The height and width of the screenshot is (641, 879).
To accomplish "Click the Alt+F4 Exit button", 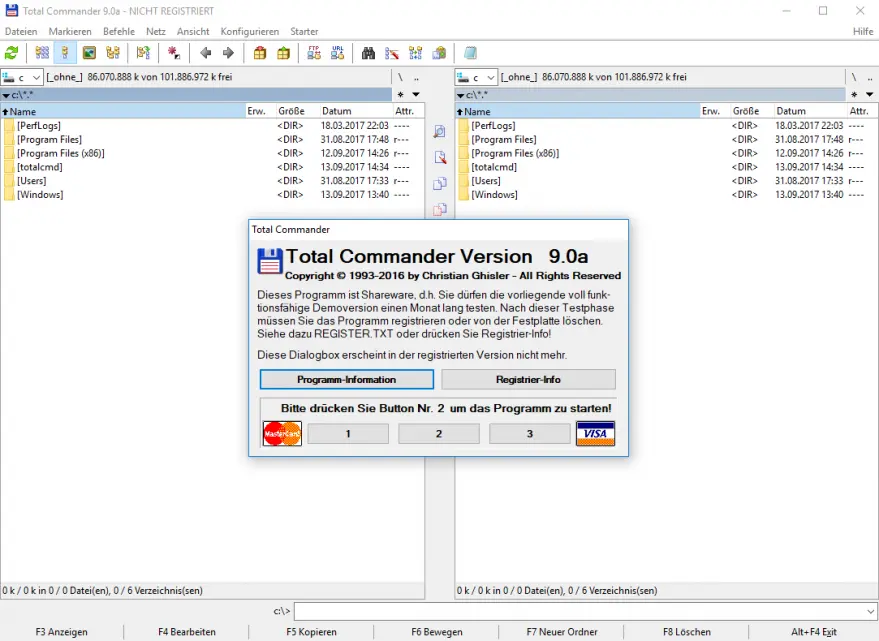I will tap(814, 632).
